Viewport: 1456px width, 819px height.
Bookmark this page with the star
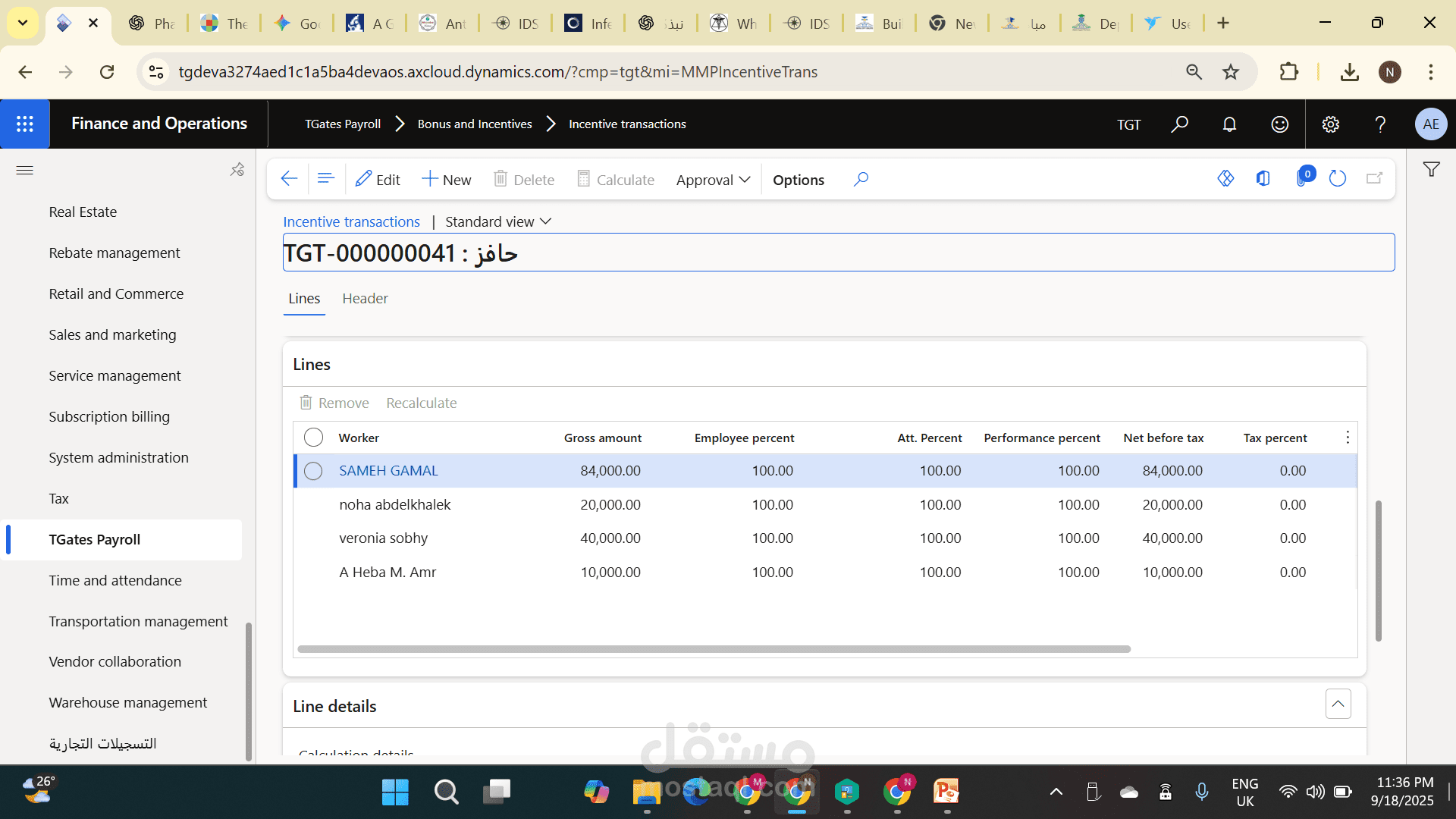pos(1231,72)
